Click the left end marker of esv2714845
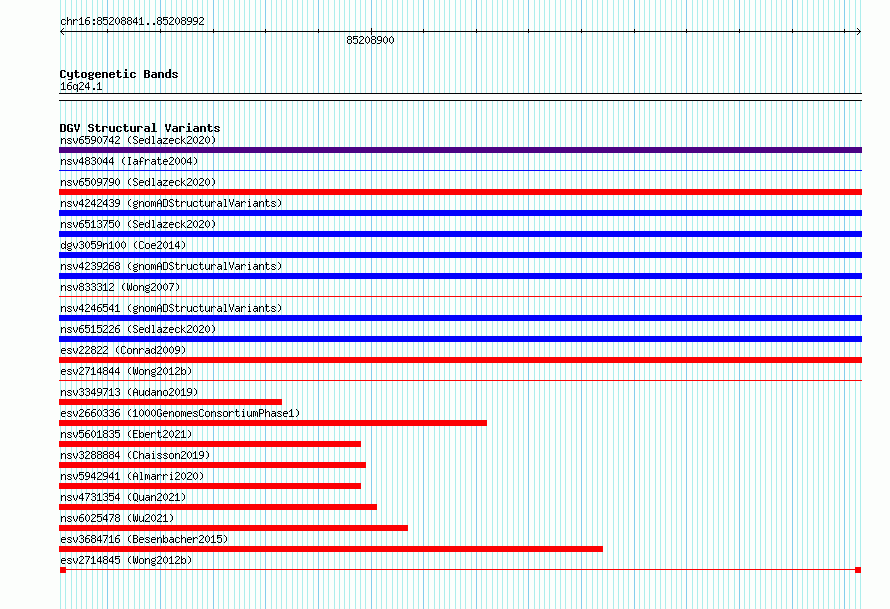This screenshot has width=890, height=609. [x=63, y=570]
